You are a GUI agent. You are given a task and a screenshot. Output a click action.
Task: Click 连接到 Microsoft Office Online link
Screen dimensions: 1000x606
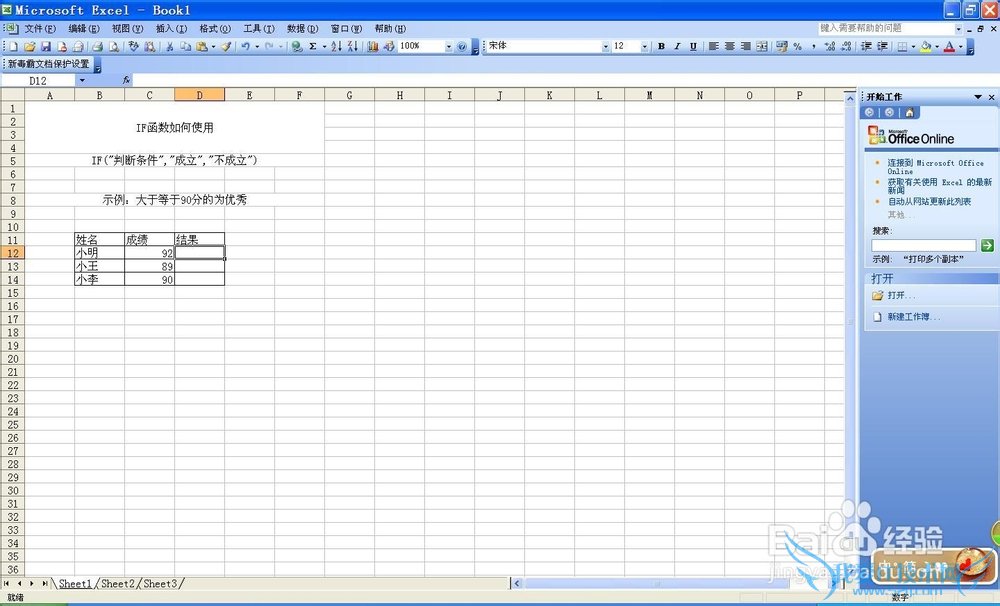point(936,167)
